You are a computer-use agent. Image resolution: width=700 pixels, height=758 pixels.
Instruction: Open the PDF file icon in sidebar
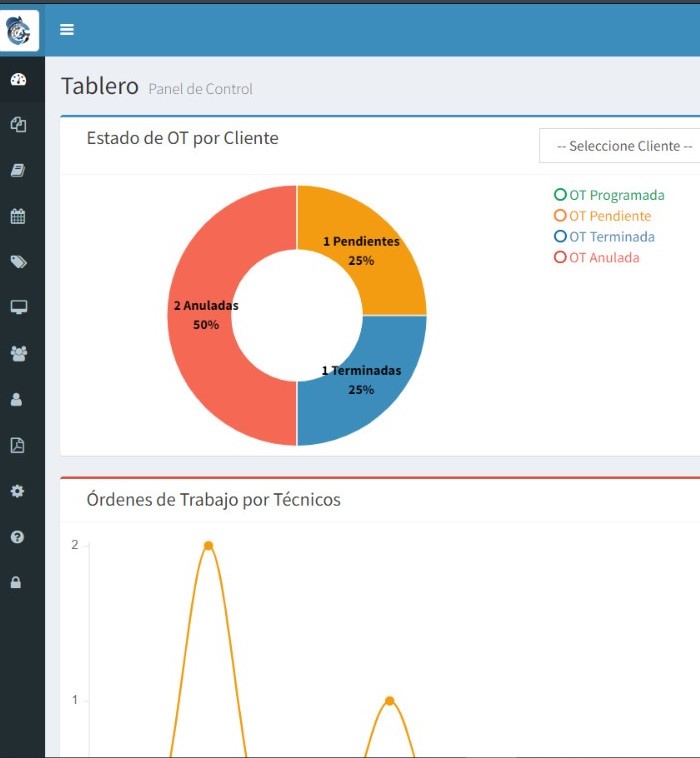(17, 445)
